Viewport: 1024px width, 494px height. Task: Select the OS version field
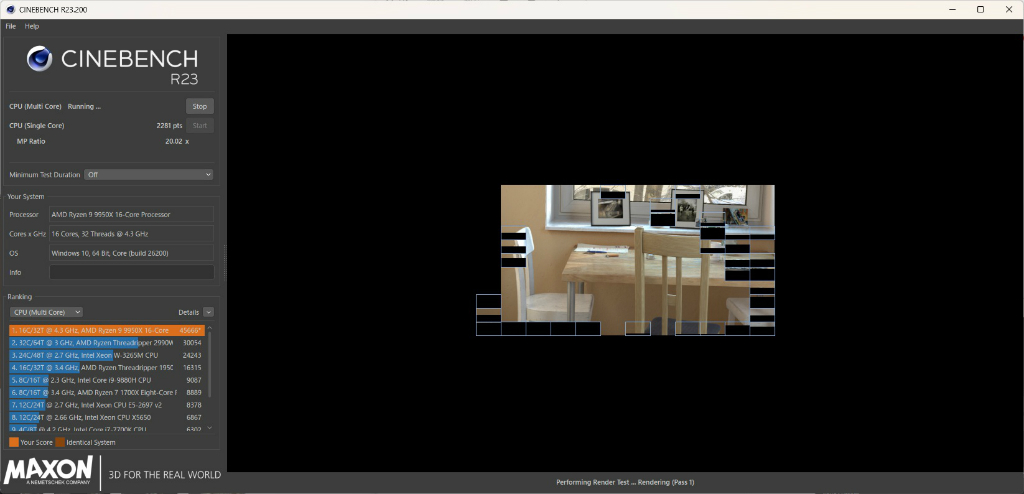(132, 253)
